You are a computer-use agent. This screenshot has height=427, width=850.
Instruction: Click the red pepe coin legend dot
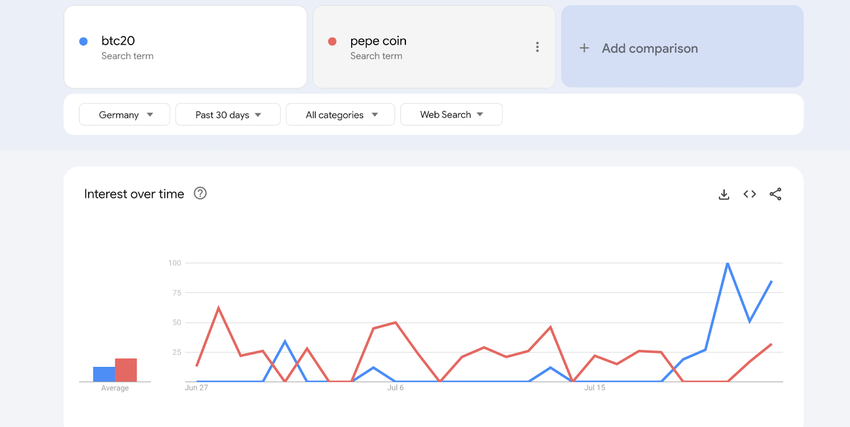(x=332, y=41)
